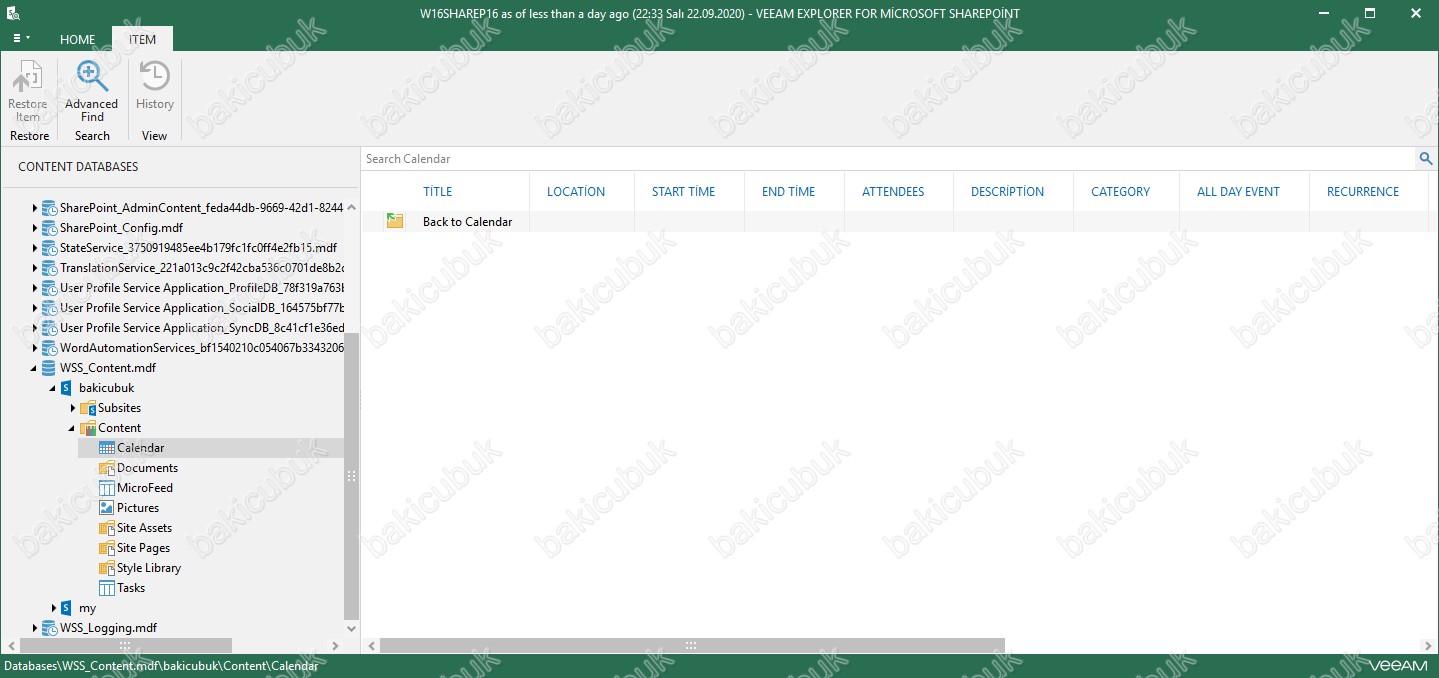The width and height of the screenshot is (1439, 678).
Task: Expand the SharePoint_Config.mdf node
Action: pyautogui.click(x=35, y=228)
